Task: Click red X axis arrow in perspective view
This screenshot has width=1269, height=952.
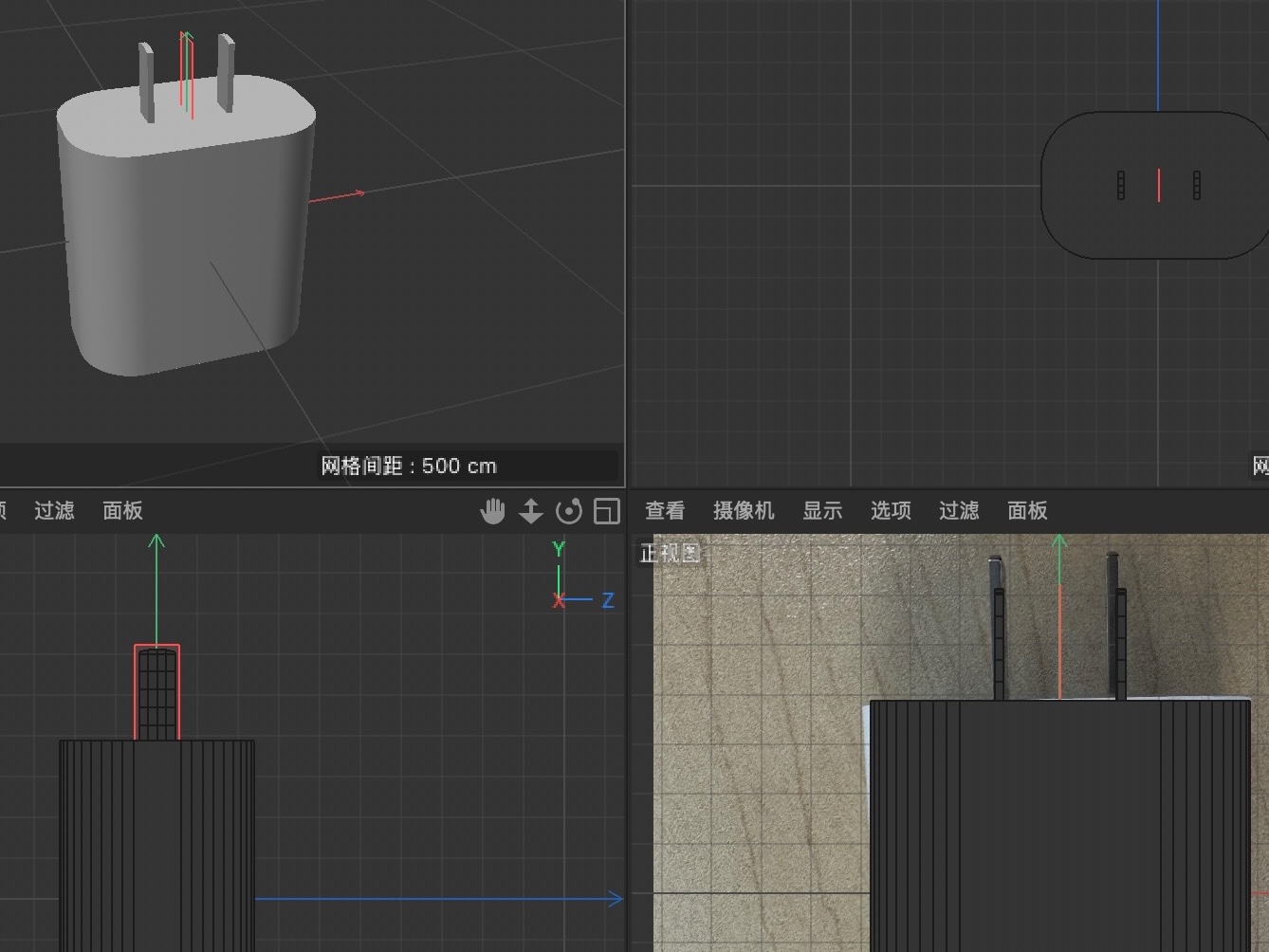Action: tap(358, 193)
